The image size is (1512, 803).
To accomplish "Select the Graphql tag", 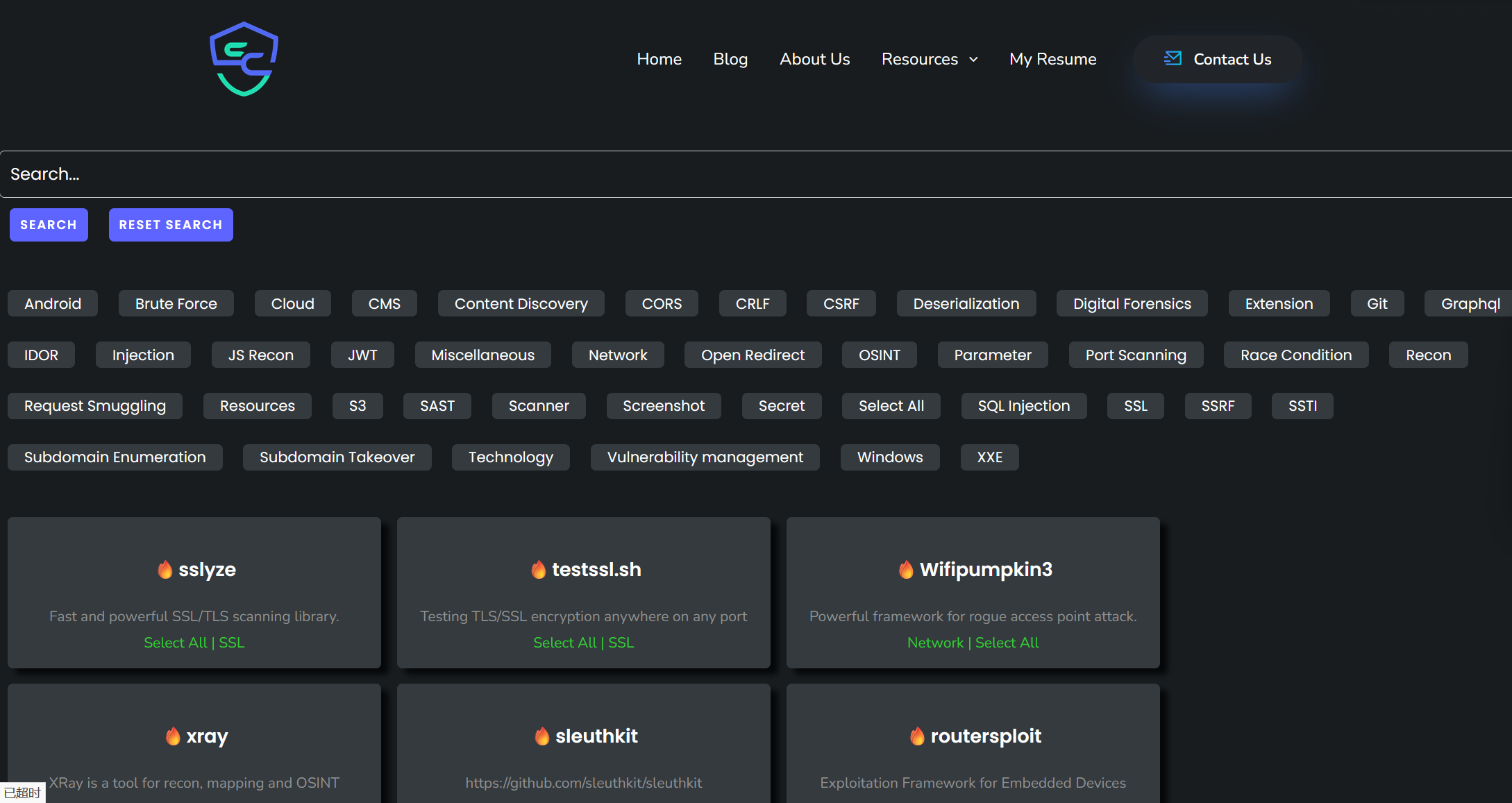I will (1468, 303).
